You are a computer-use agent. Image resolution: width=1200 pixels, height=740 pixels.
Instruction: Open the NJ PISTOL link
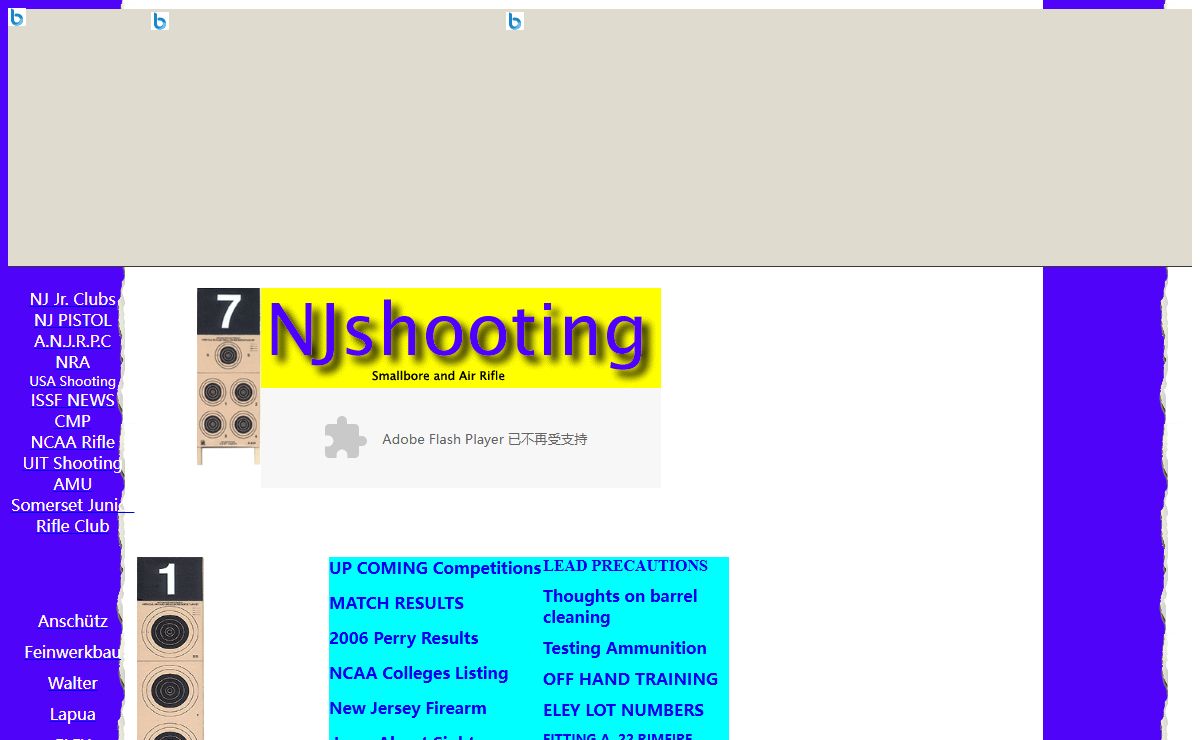(x=72, y=320)
